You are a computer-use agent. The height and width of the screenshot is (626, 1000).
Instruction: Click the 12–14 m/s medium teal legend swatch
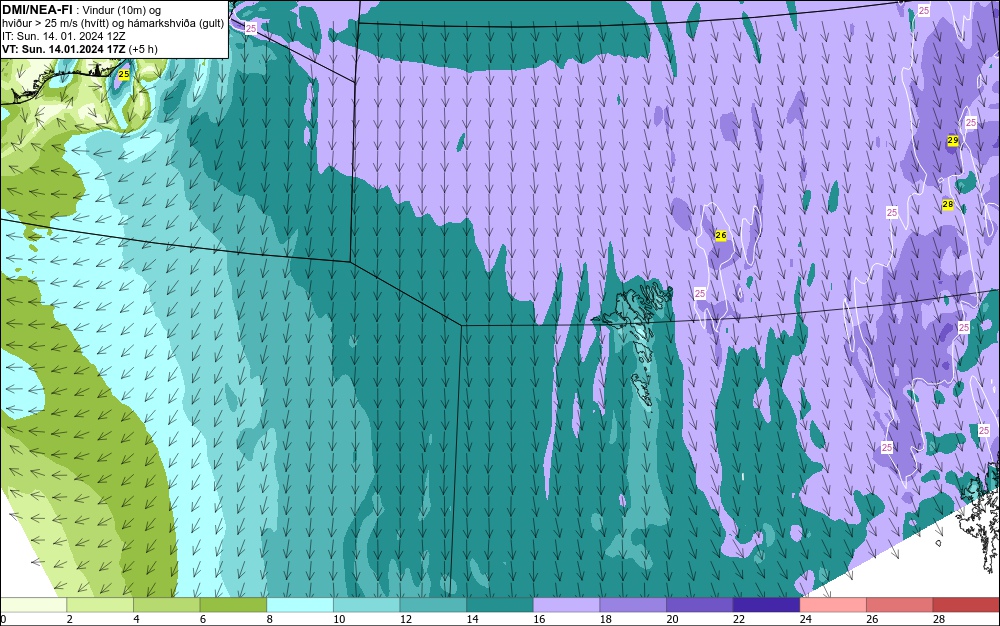[433, 605]
